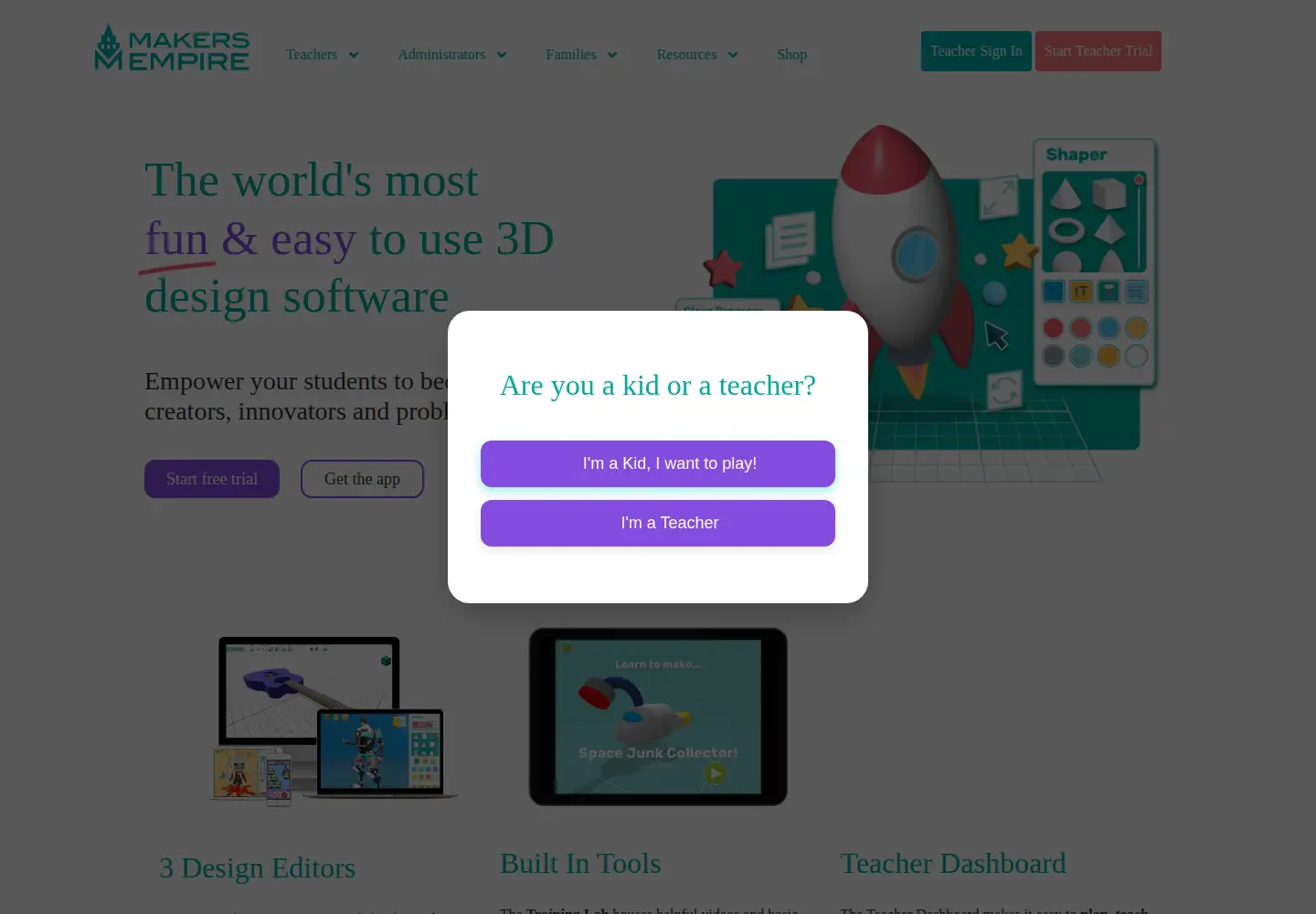This screenshot has height=914, width=1316.
Task: Open the Resources menu item
Action: (x=686, y=55)
